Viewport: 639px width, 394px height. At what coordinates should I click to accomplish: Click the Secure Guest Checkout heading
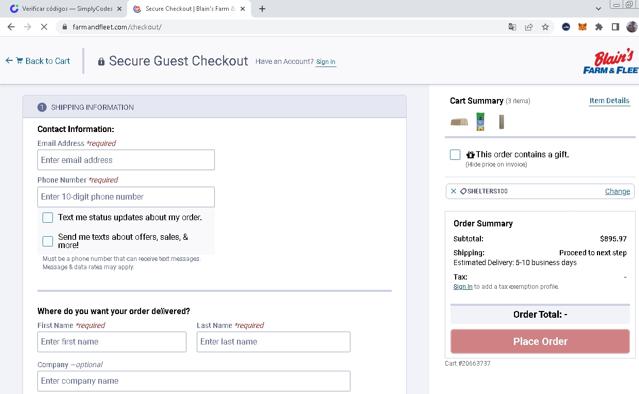[x=178, y=61]
